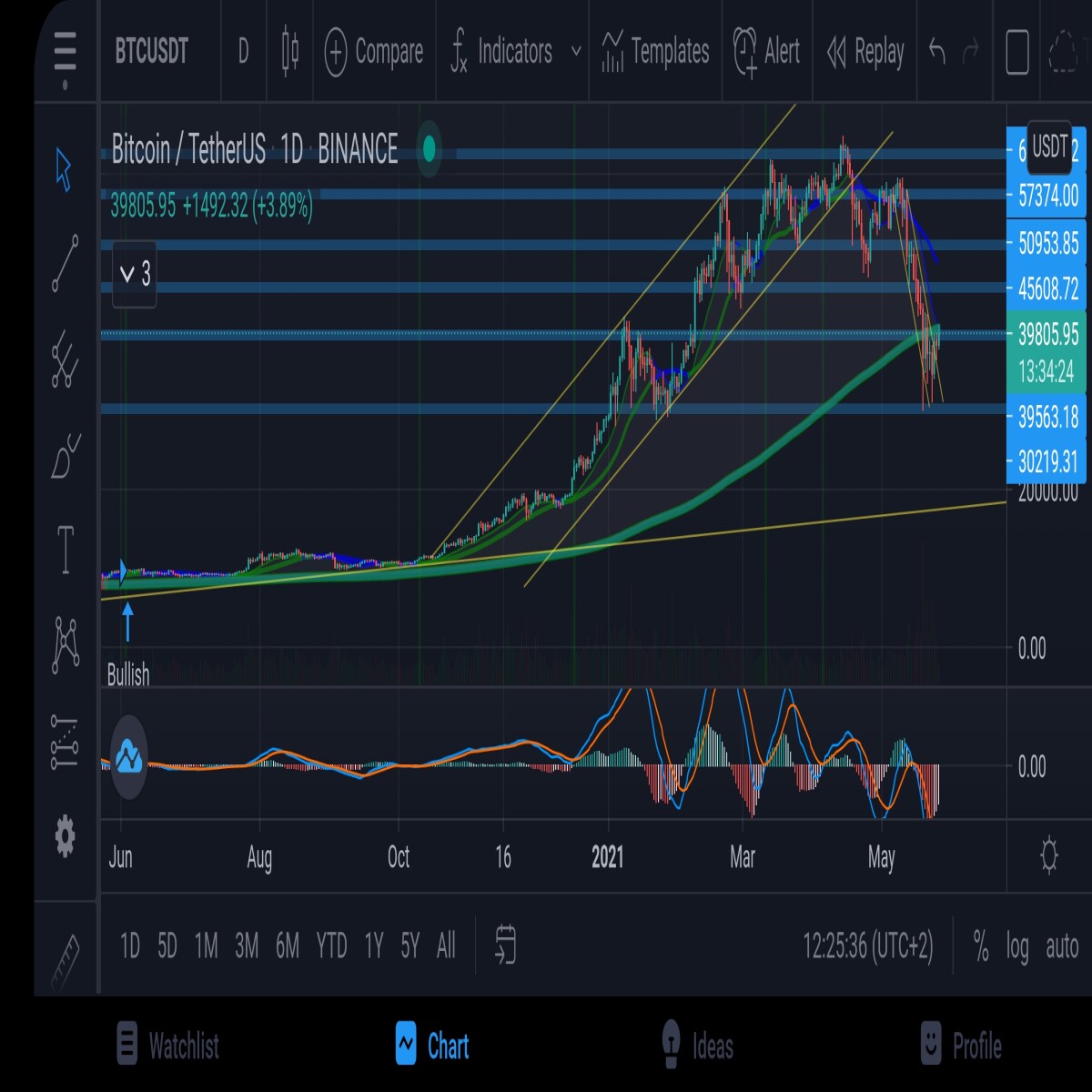Open the left toolbar settings gear

[65, 835]
